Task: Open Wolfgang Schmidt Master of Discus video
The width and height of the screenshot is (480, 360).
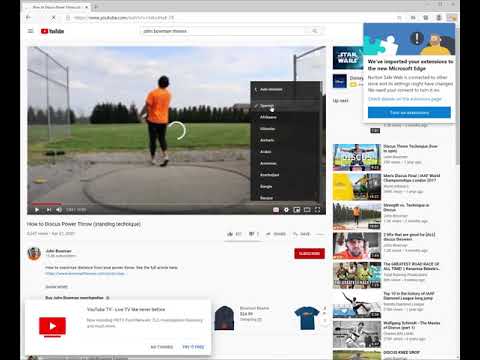Action: point(357,334)
